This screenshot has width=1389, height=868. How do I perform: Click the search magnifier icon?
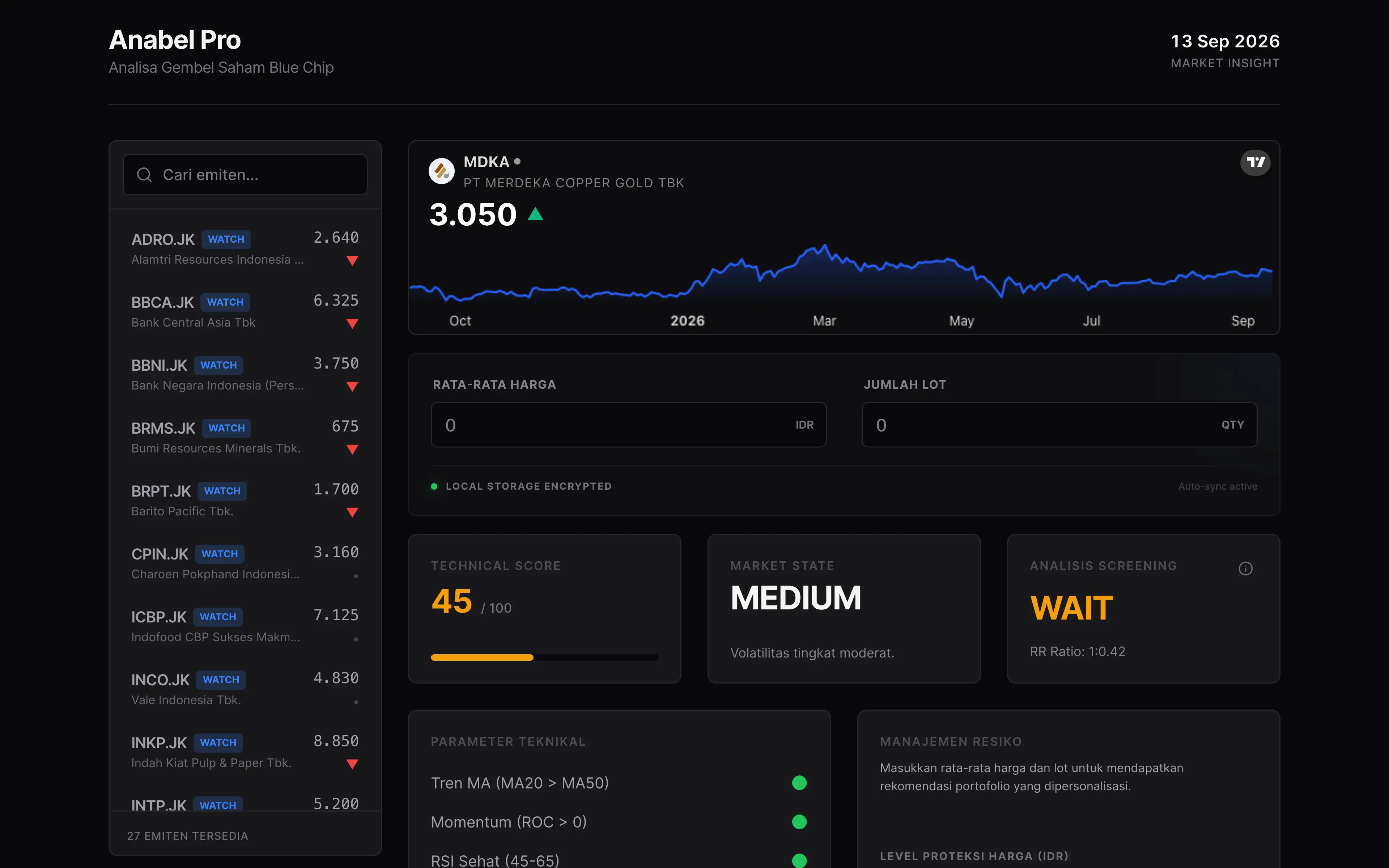(x=144, y=175)
